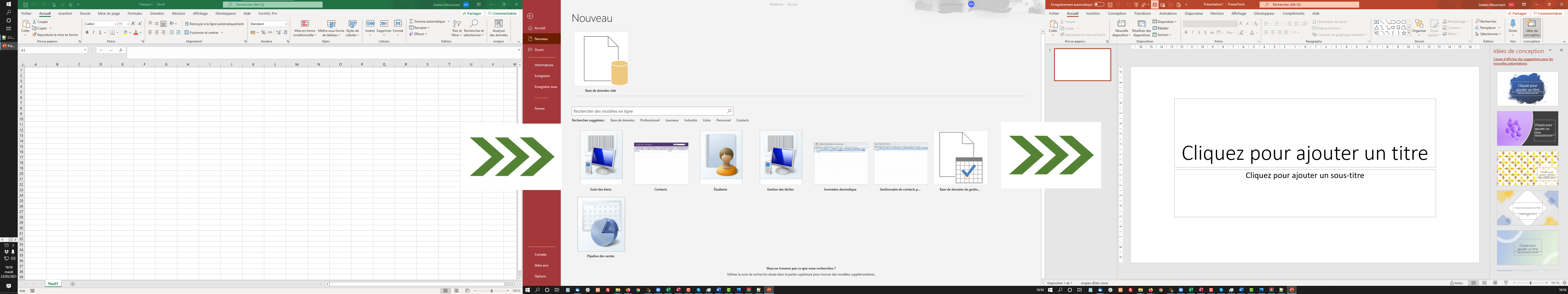Click Excel's Couper scissors icon
Image resolution: width=1568 pixels, height=294 pixels.
tap(35, 22)
